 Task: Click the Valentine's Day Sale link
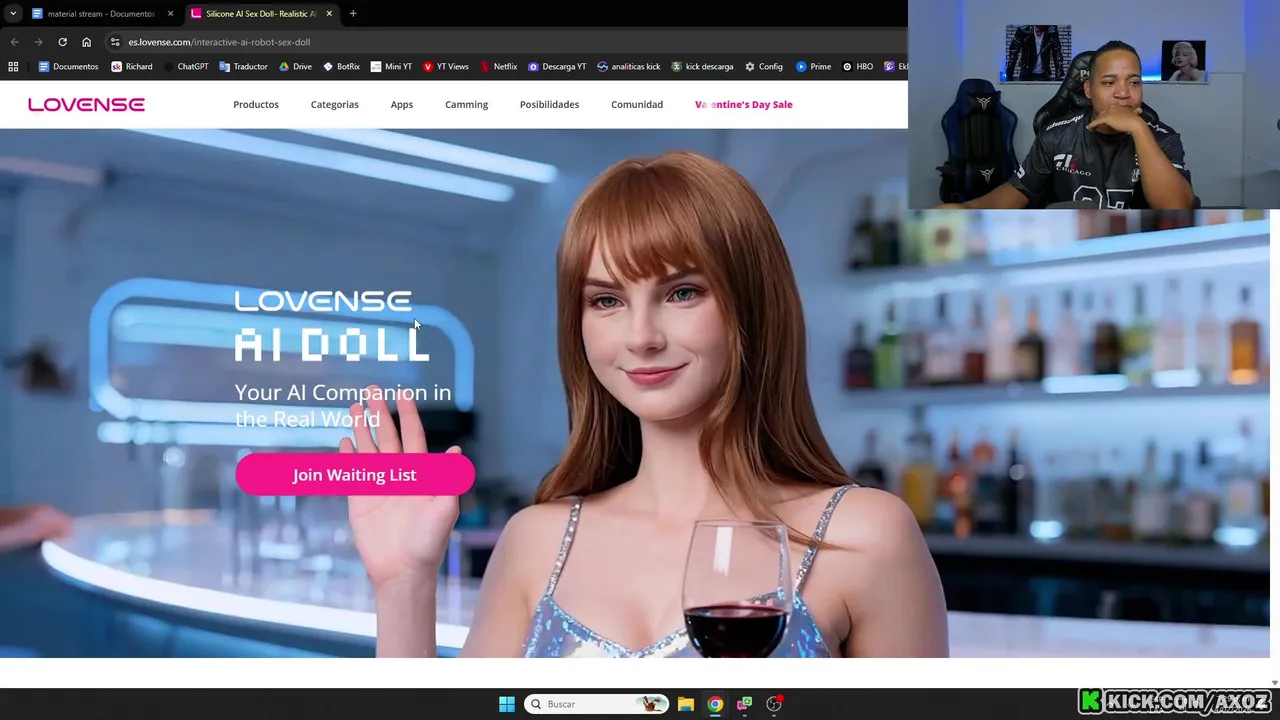[x=743, y=104]
